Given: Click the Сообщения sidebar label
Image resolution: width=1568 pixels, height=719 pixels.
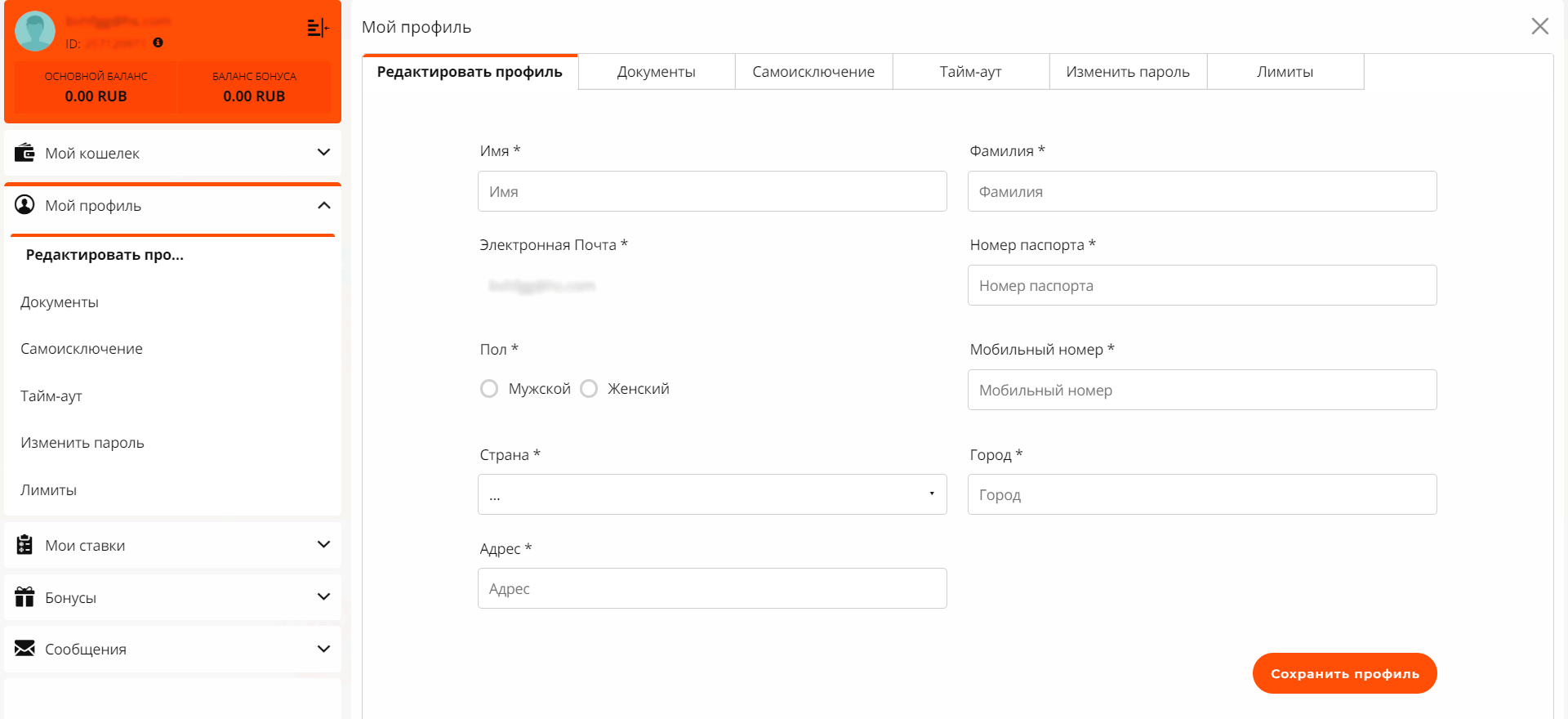Looking at the screenshot, I should pos(86,650).
